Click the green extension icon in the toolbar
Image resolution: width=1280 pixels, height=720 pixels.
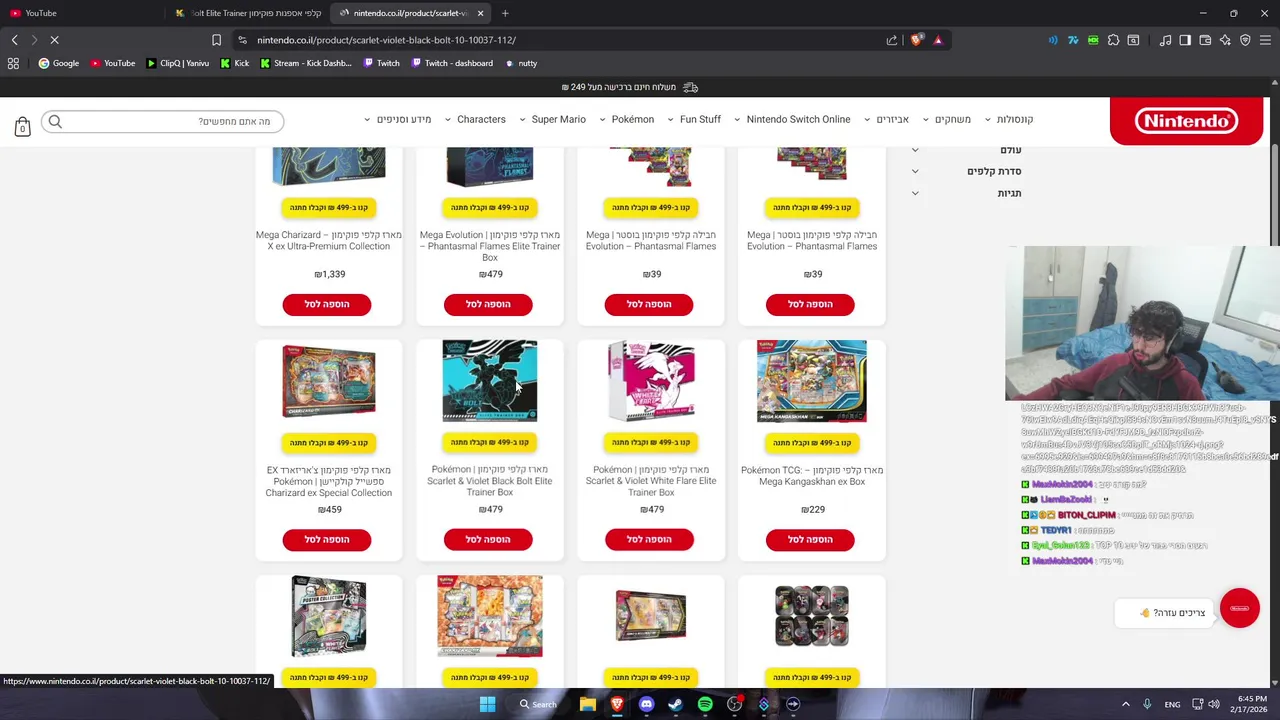click(1093, 40)
